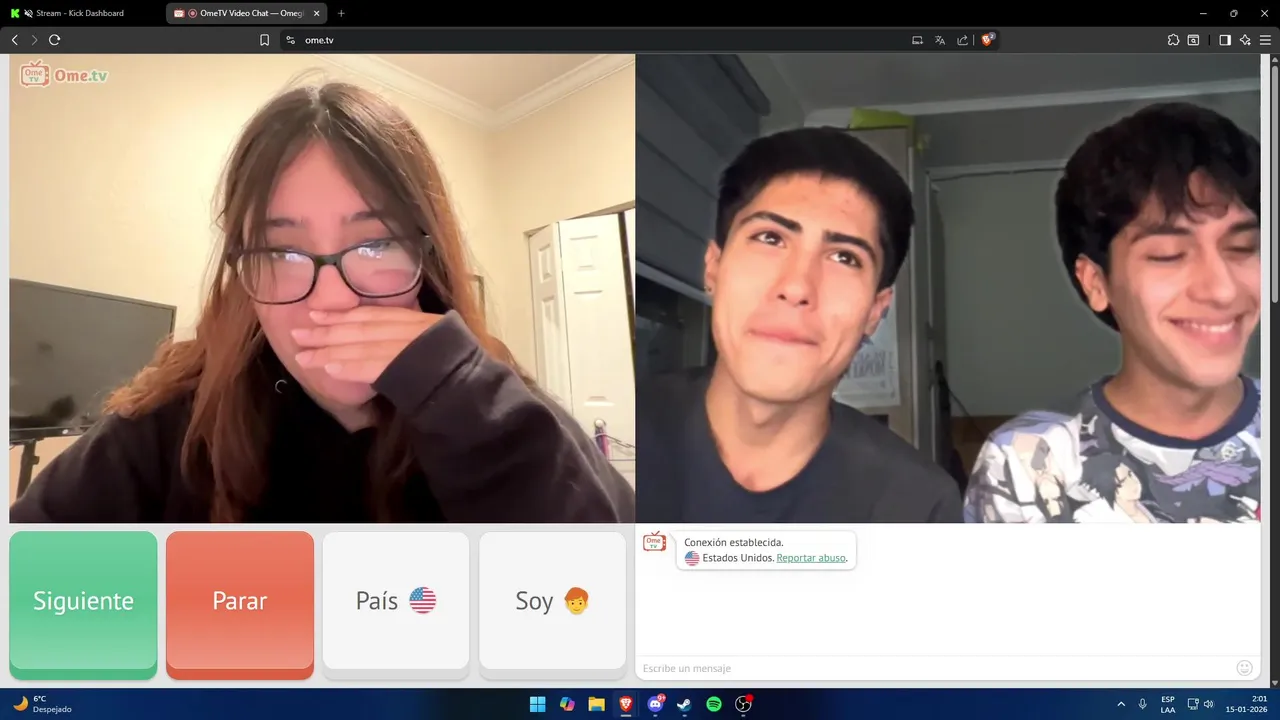The height and width of the screenshot is (720, 1280).
Task: Open a new browser tab
Action: click(x=341, y=13)
